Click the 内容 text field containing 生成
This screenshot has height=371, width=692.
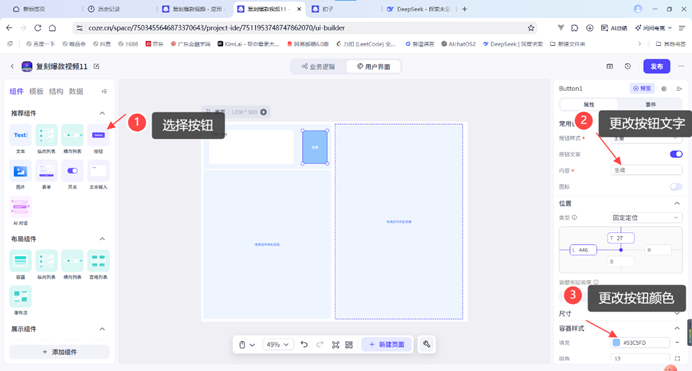point(646,170)
